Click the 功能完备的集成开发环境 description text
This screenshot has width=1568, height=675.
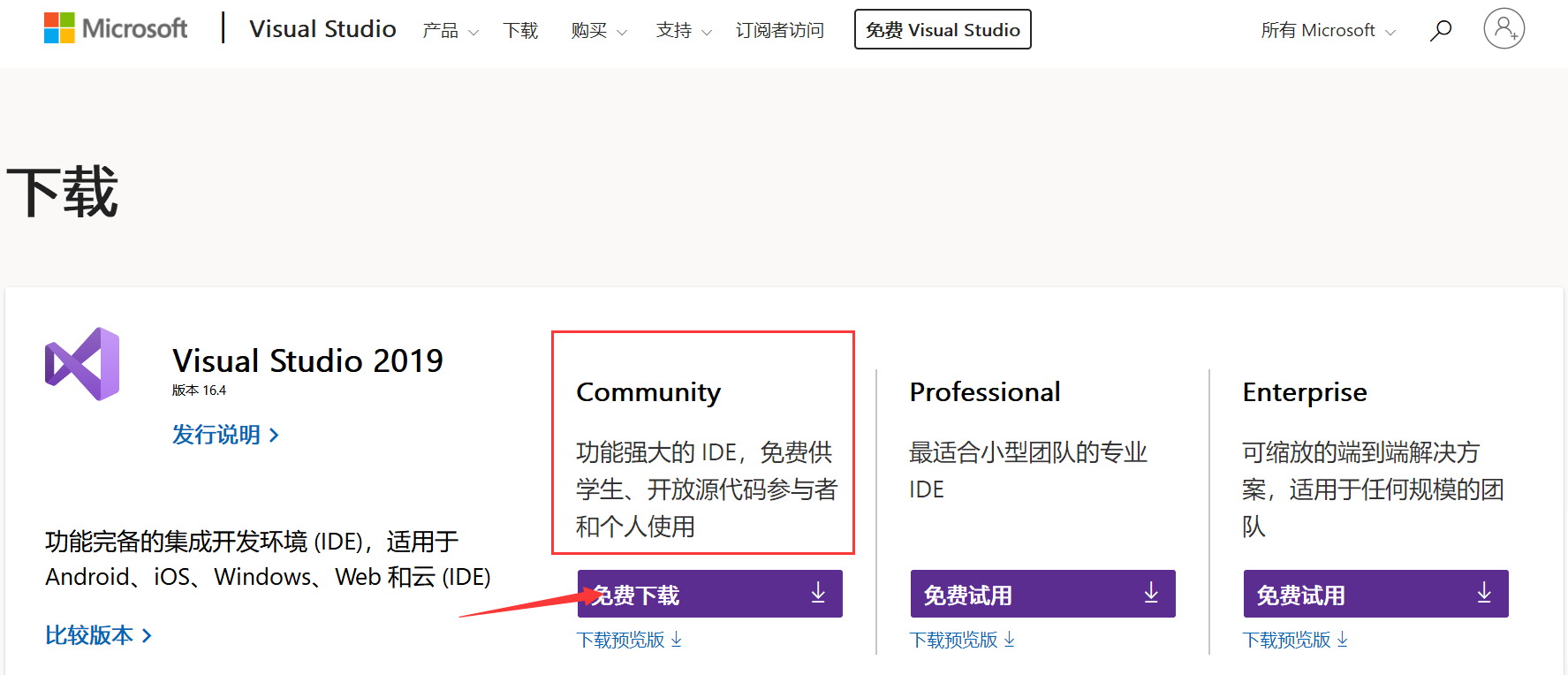pos(268,558)
